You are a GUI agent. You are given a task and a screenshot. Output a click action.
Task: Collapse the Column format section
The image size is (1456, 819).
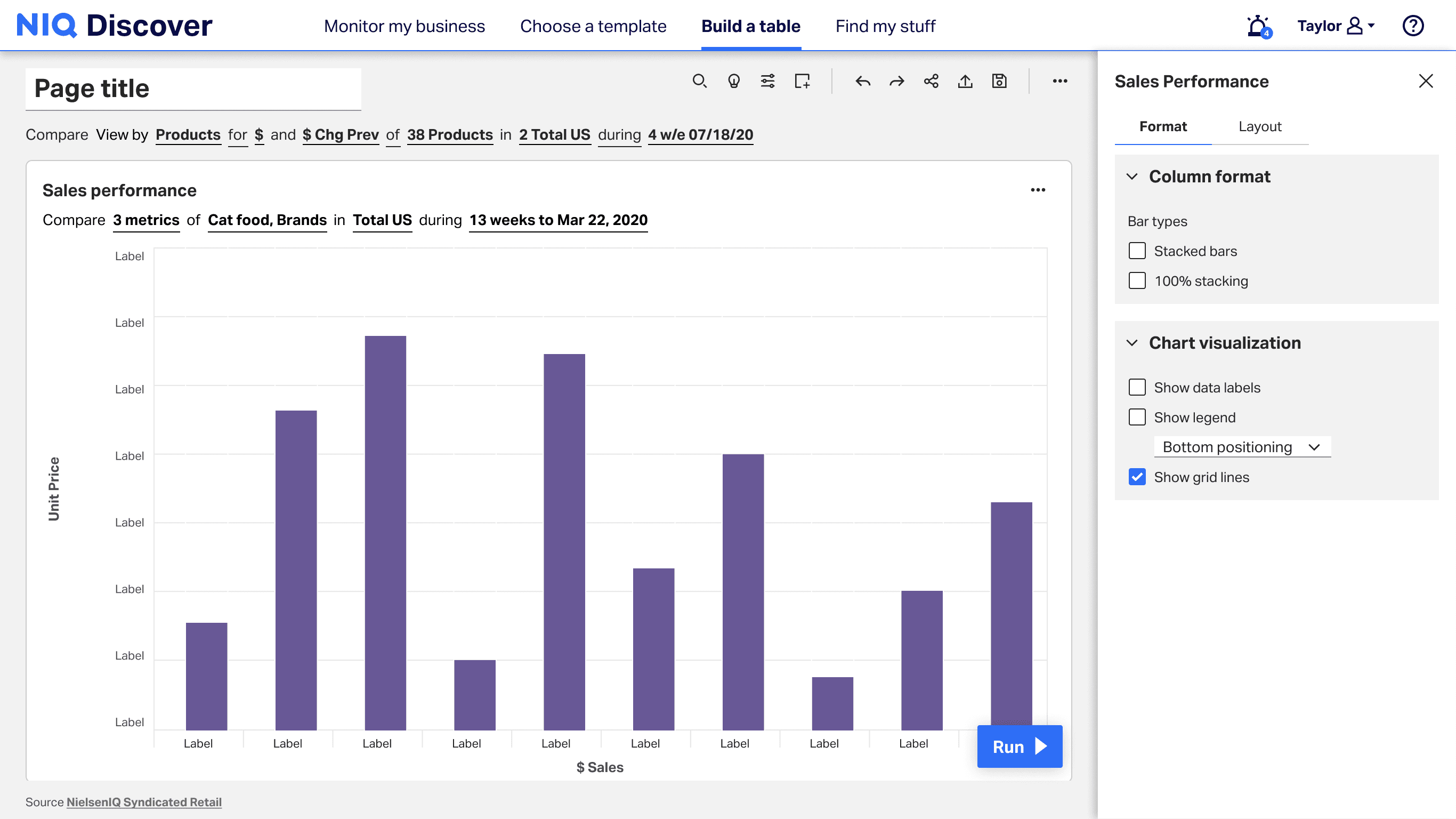point(1131,176)
